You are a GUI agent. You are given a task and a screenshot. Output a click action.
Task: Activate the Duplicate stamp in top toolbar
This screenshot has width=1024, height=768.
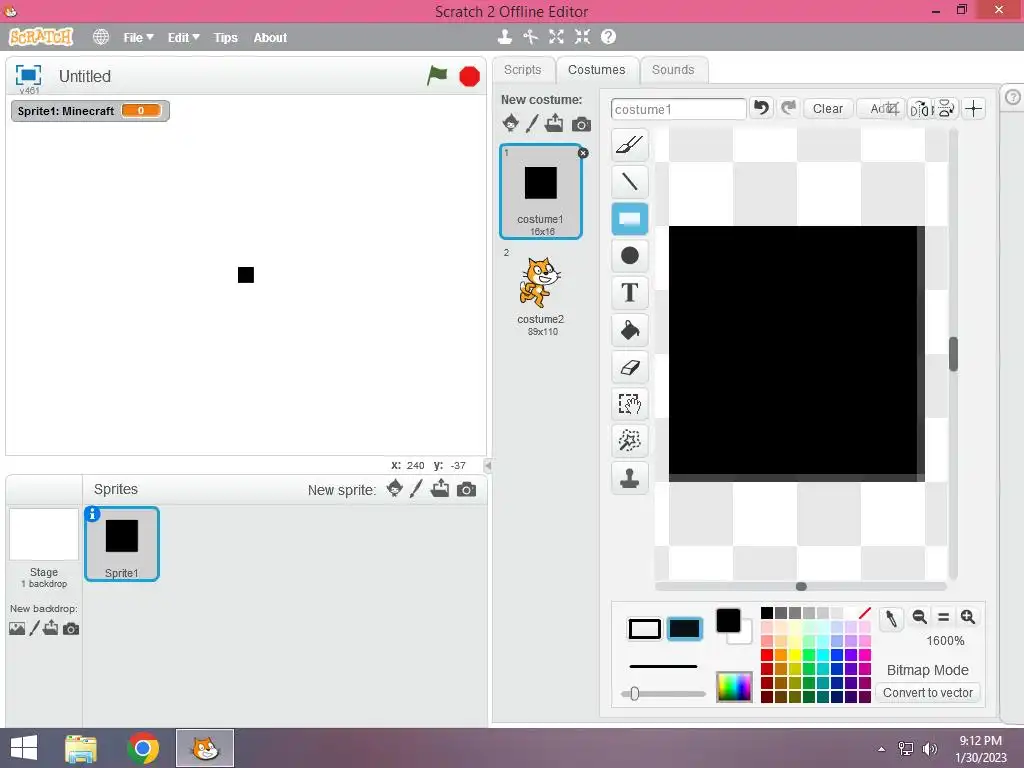504,37
